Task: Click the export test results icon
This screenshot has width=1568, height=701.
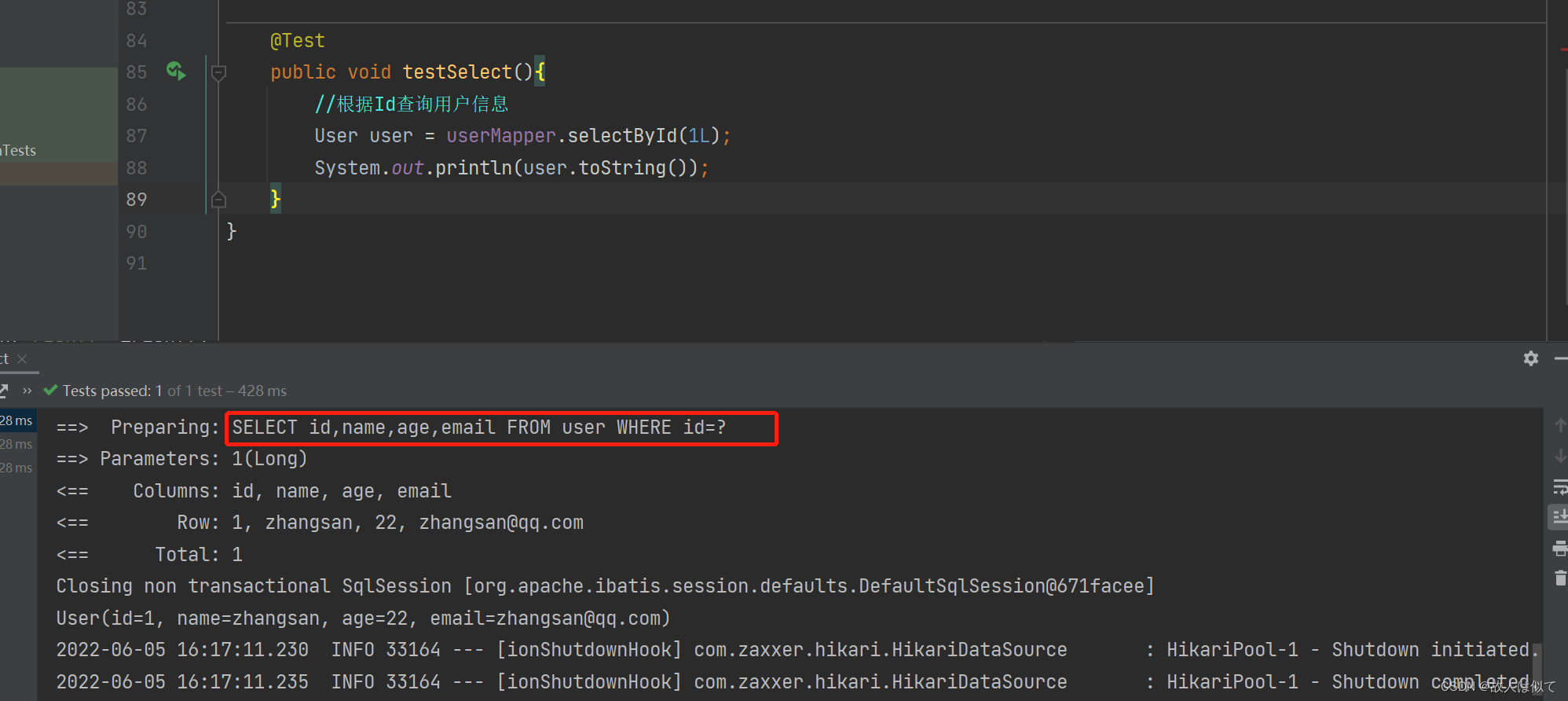Action: 4,391
